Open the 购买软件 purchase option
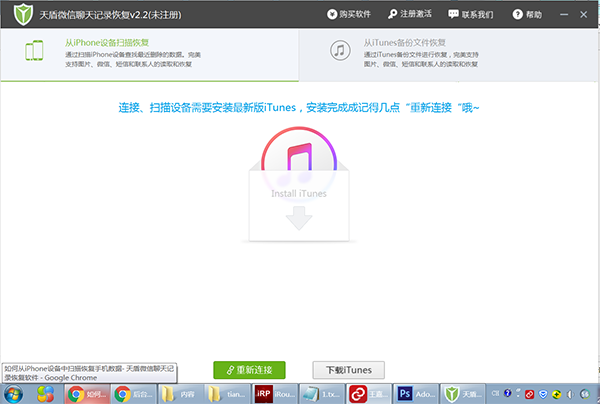 pyautogui.click(x=349, y=15)
